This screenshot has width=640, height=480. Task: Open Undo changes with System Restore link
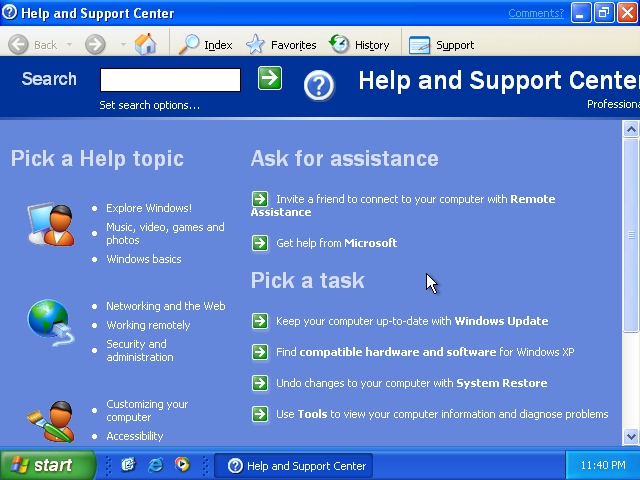[411, 383]
